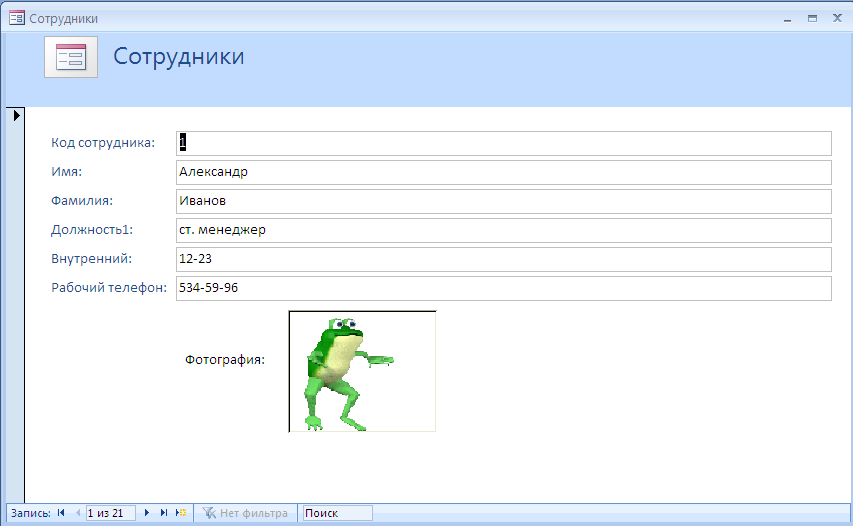Click the Внутренний label
This screenshot has height=526, width=853.
[x=91, y=258]
